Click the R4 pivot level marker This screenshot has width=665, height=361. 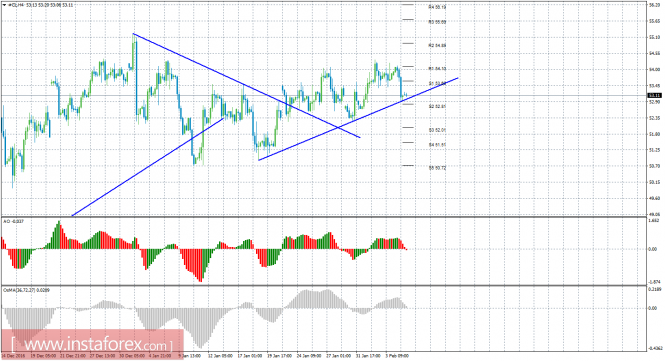408,4
